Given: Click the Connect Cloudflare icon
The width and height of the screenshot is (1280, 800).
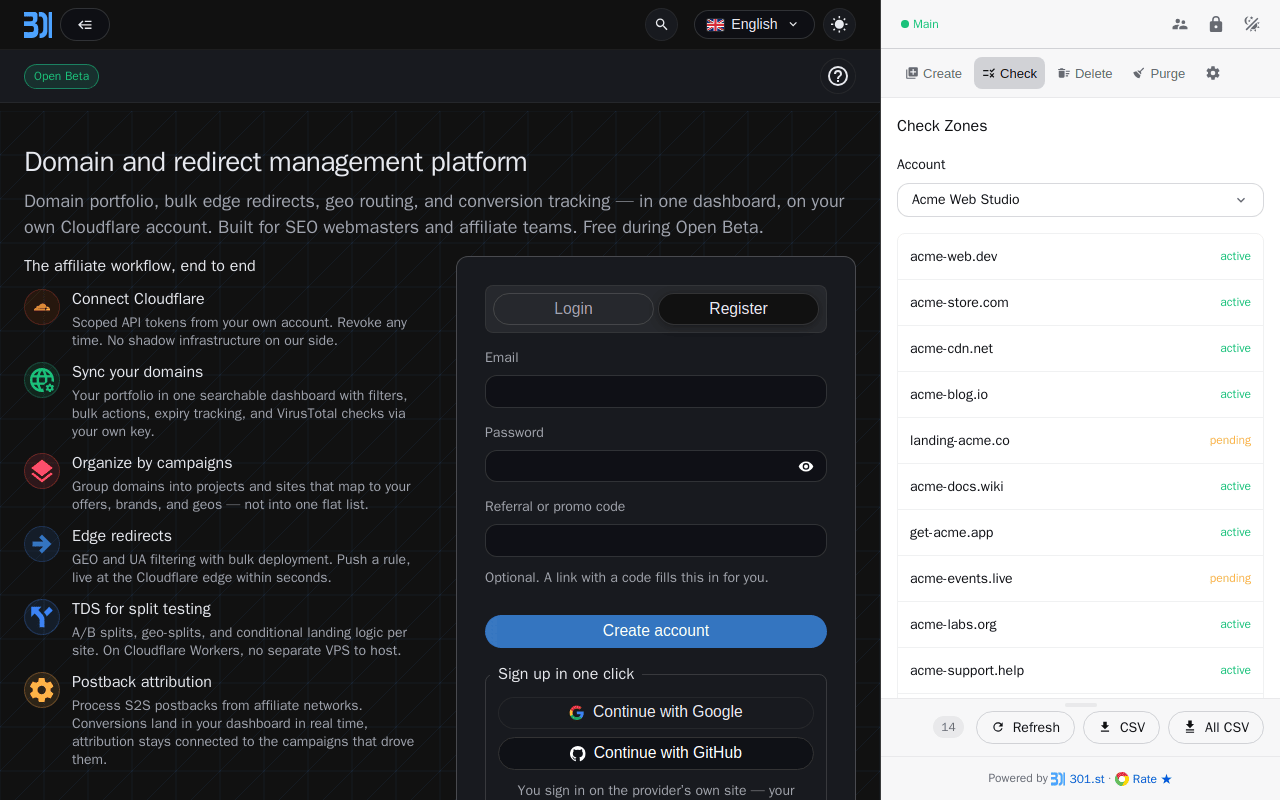Looking at the screenshot, I should [42, 307].
